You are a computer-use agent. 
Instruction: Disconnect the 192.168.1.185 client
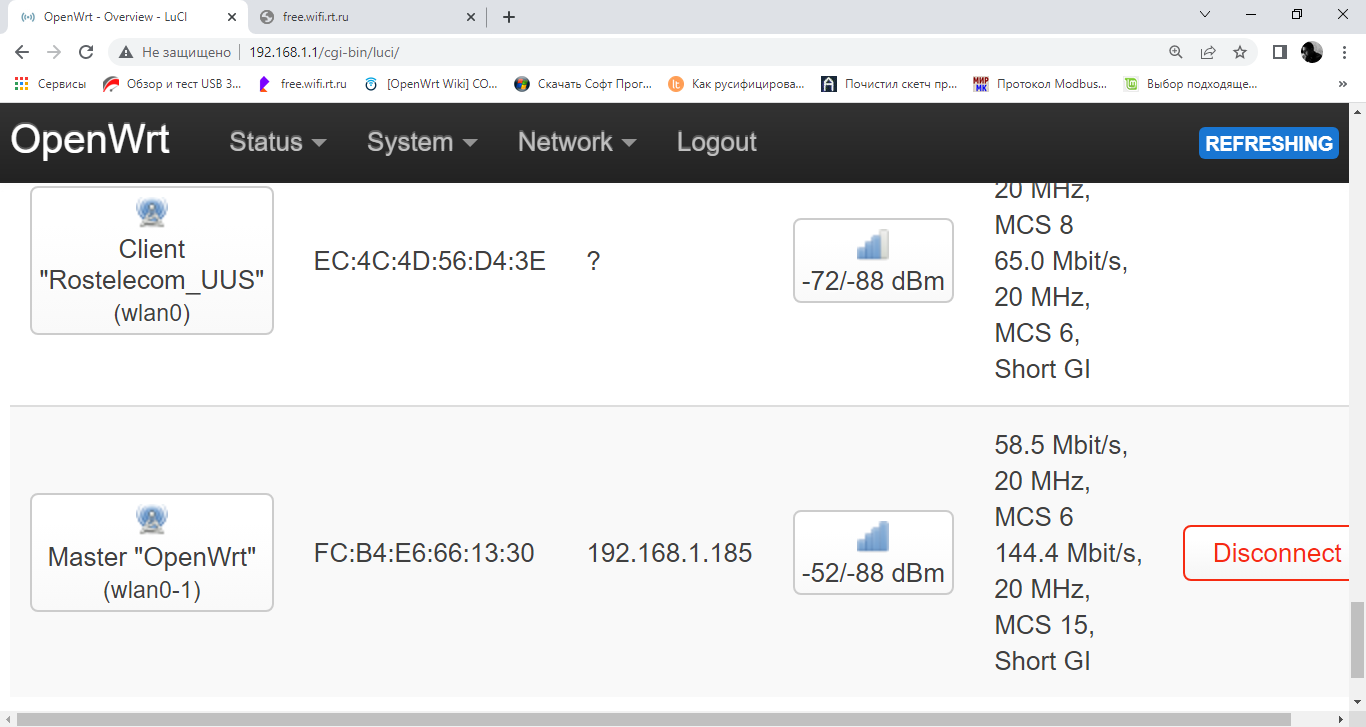point(1272,553)
